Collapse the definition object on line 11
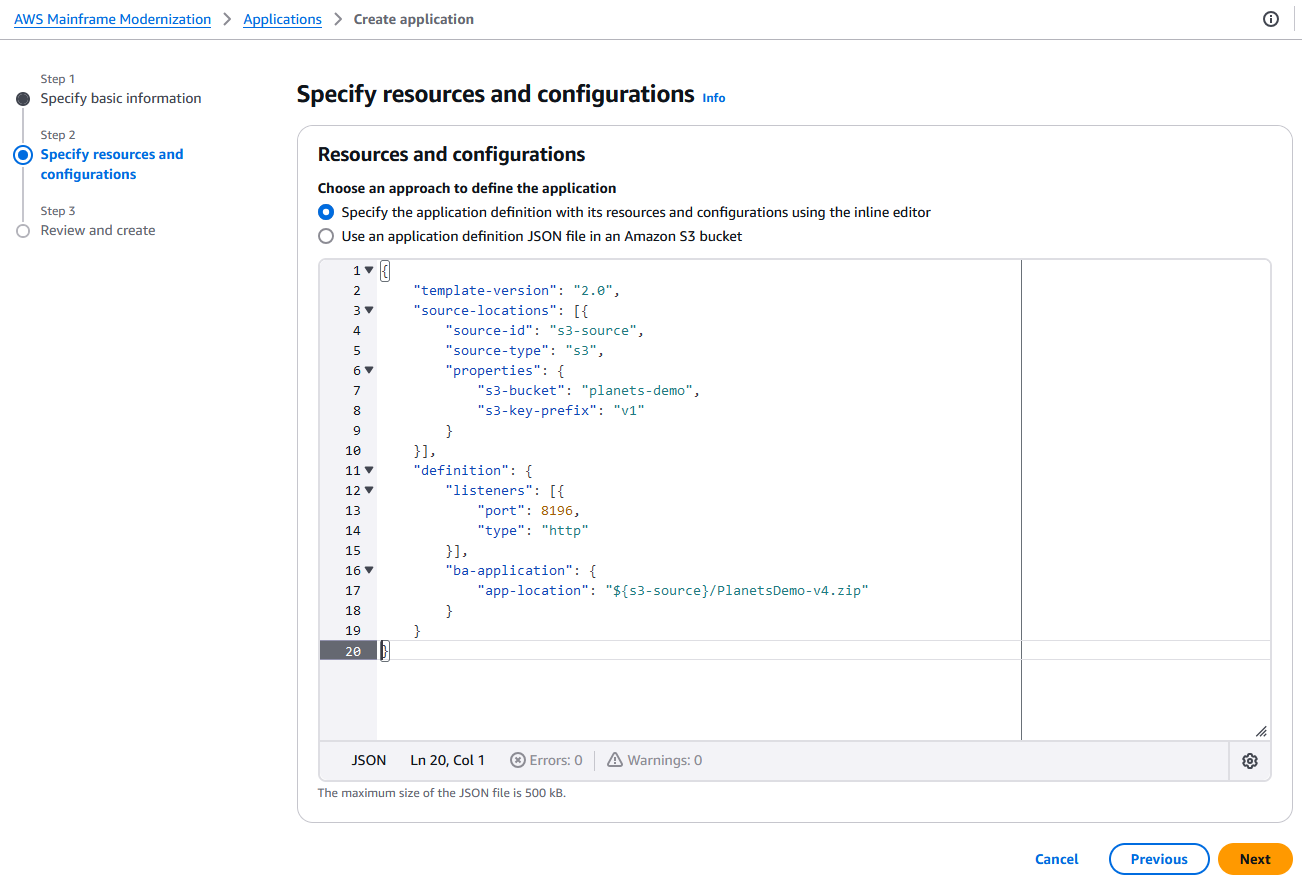Image resolution: width=1302 pixels, height=879 pixels. click(369, 470)
